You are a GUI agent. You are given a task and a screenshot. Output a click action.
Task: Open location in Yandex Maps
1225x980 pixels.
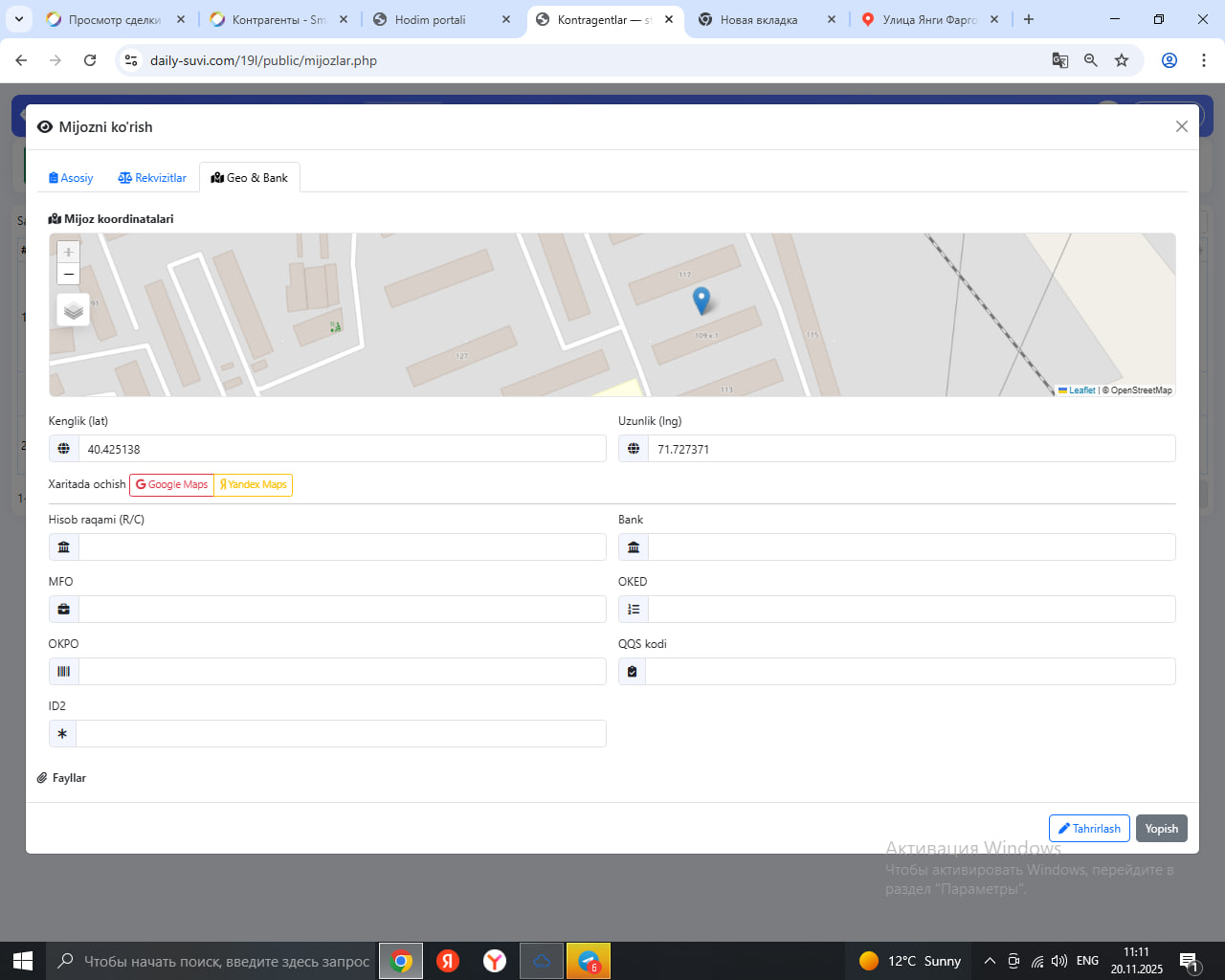click(254, 485)
